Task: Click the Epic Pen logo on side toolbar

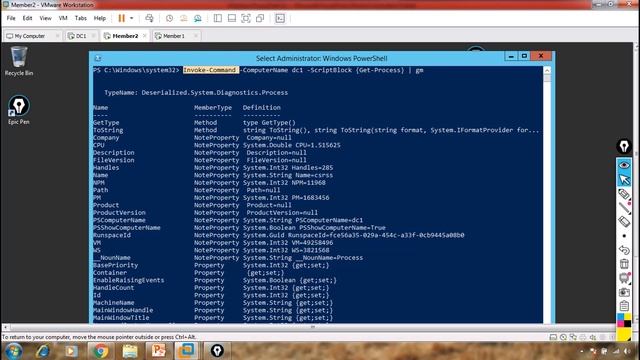Action: (624, 146)
